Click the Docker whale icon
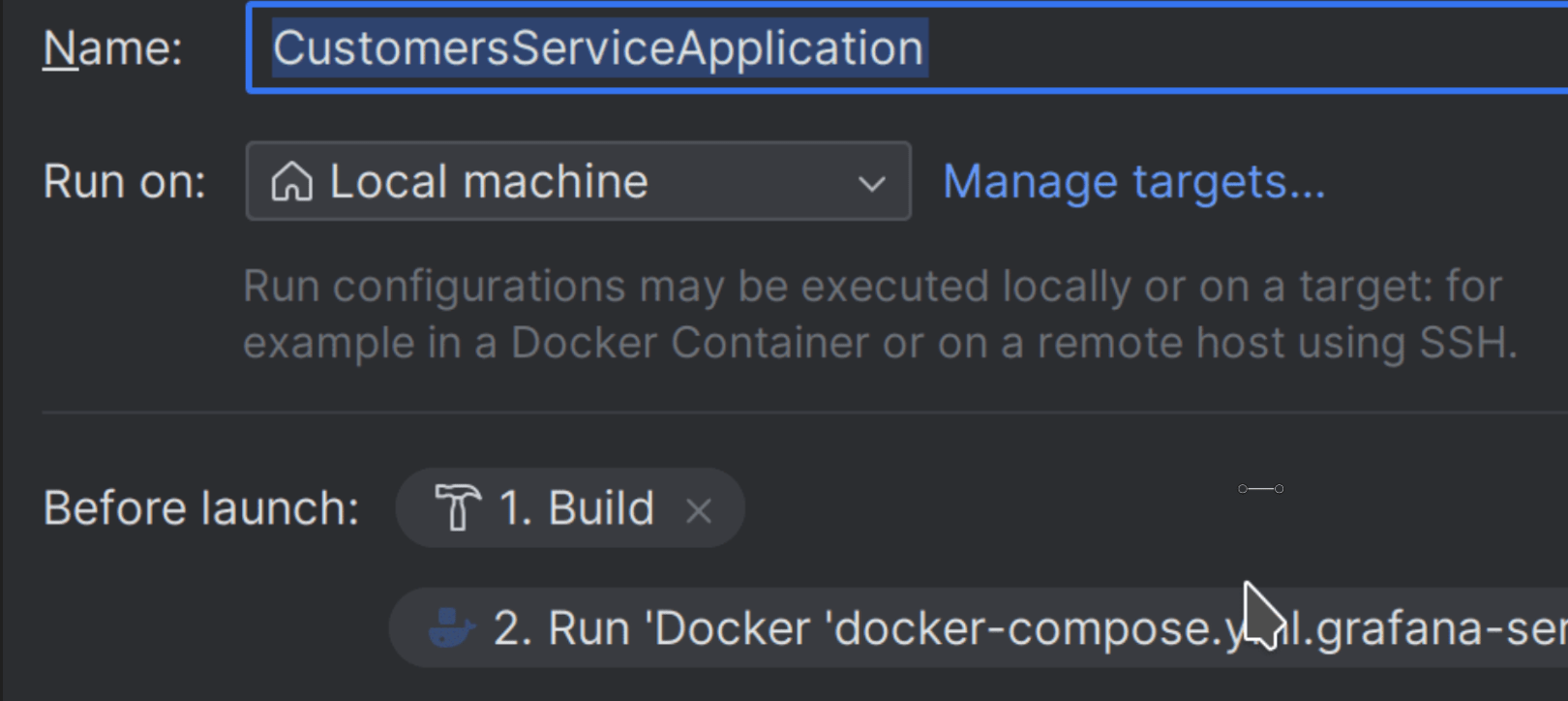Image resolution: width=1568 pixels, height=701 pixels. point(451,628)
